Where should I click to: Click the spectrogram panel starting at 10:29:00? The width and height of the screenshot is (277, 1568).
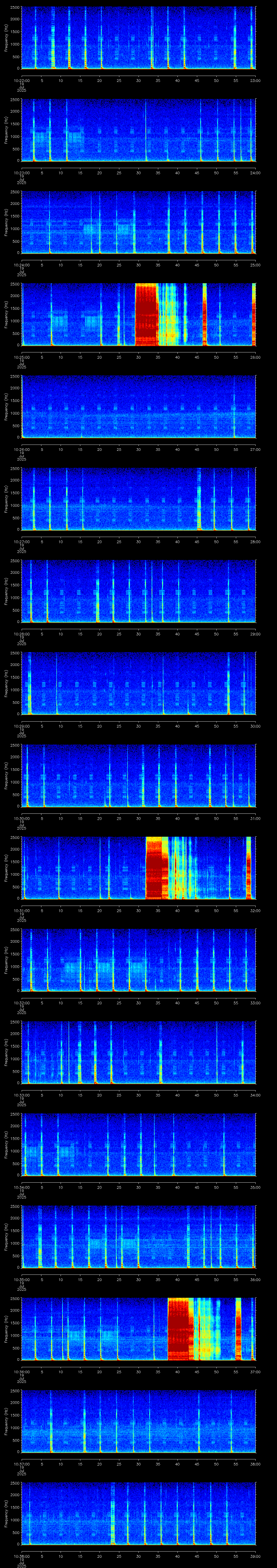click(x=139, y=683)
